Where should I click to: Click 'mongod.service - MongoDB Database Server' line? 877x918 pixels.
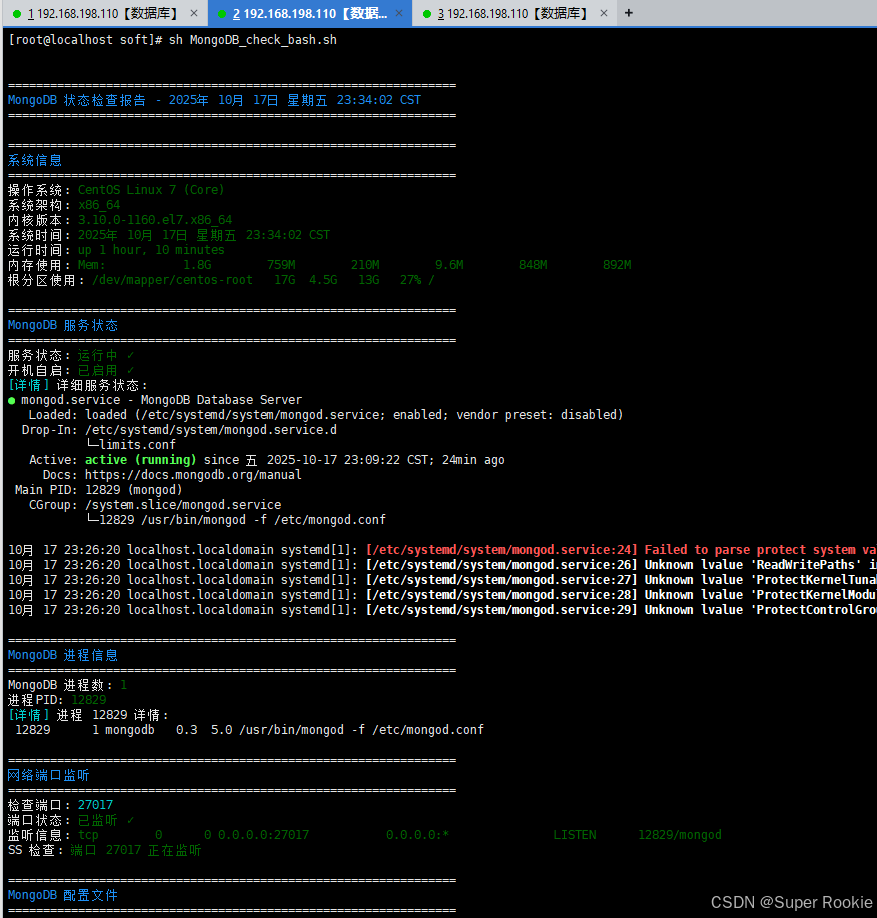[x=155, y=400]
